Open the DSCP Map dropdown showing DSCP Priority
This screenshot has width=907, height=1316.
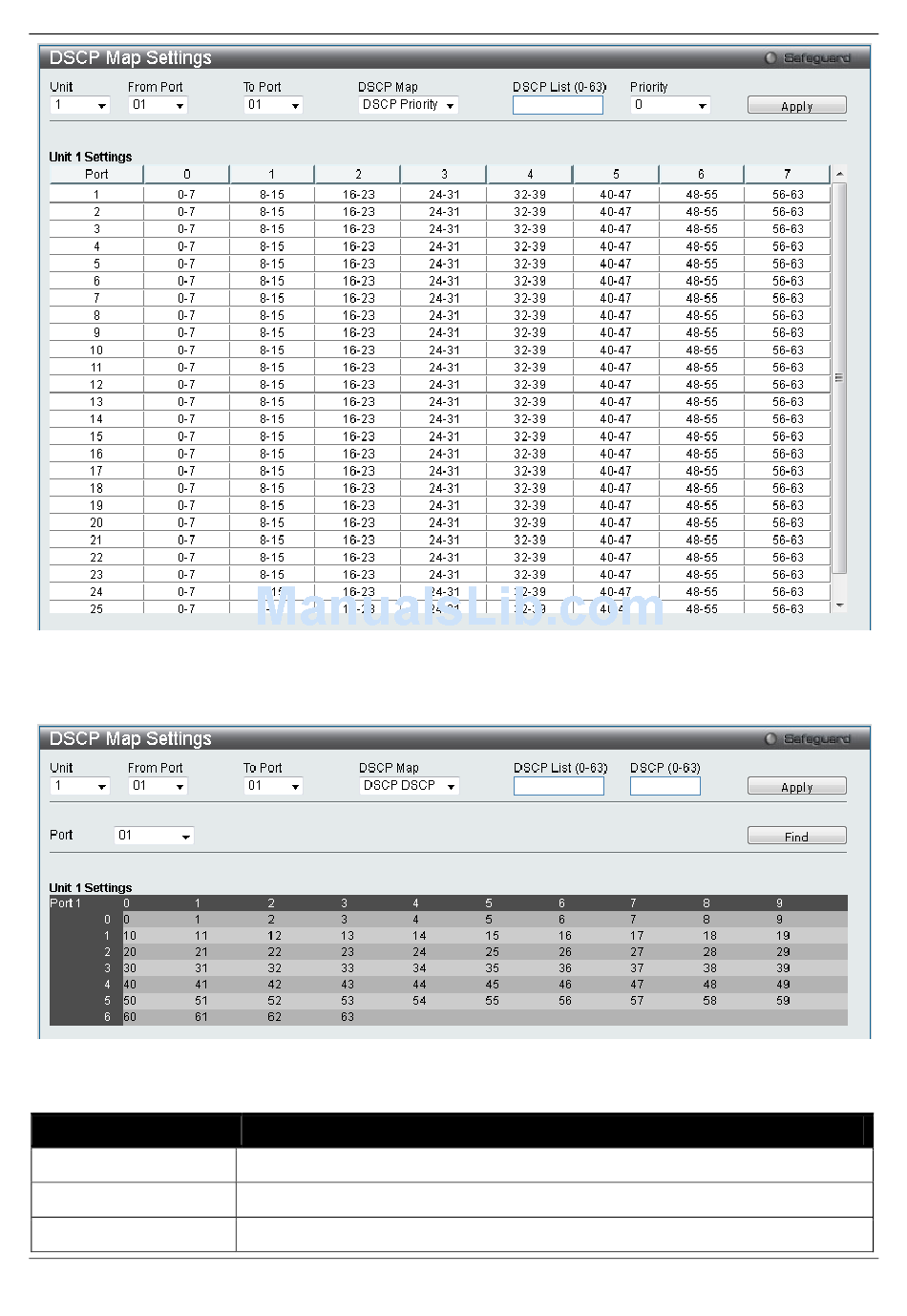pyautogui.click(x=409, y=105)
